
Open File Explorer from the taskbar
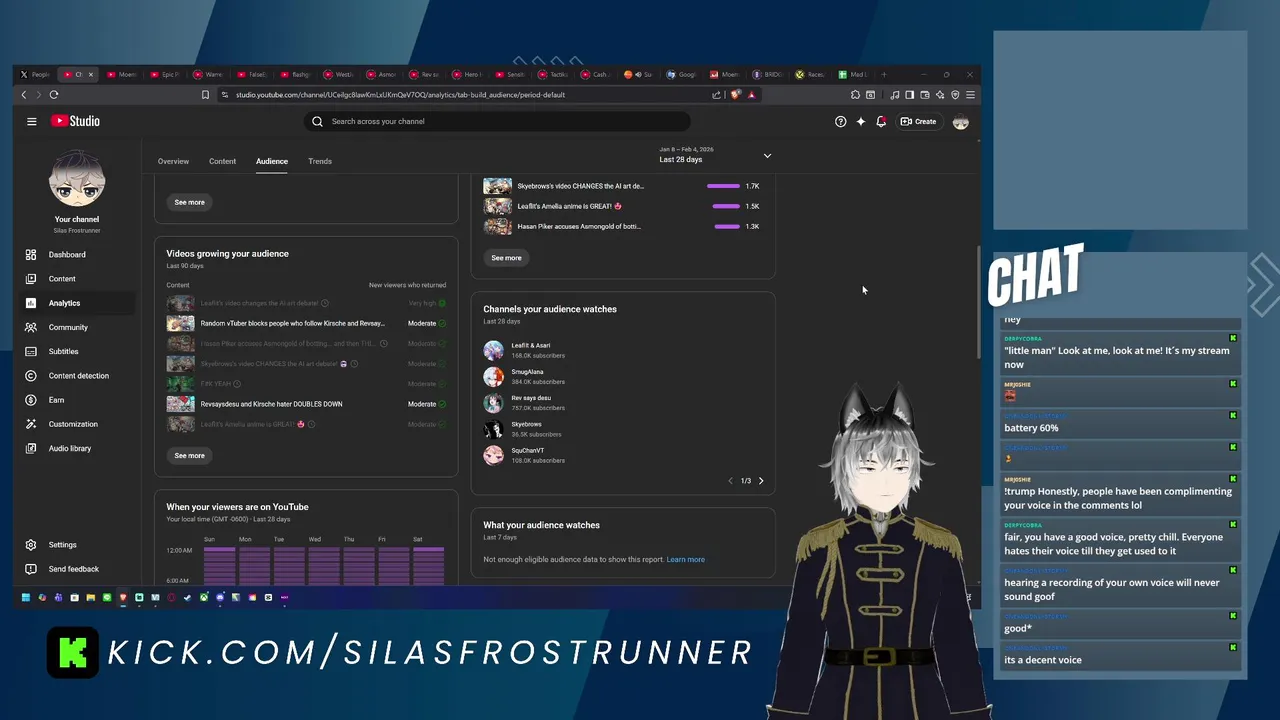91,598
